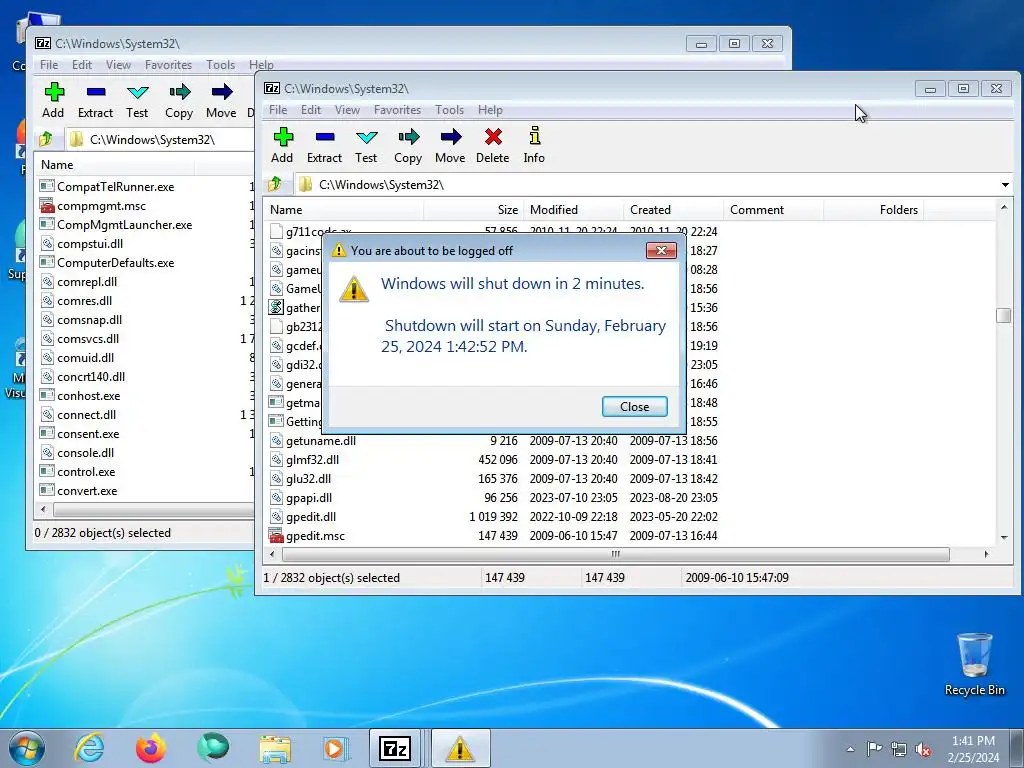Viewport: 1024px width, 768px height.
Task: Open the Start menu
Action: coord(27,748)
